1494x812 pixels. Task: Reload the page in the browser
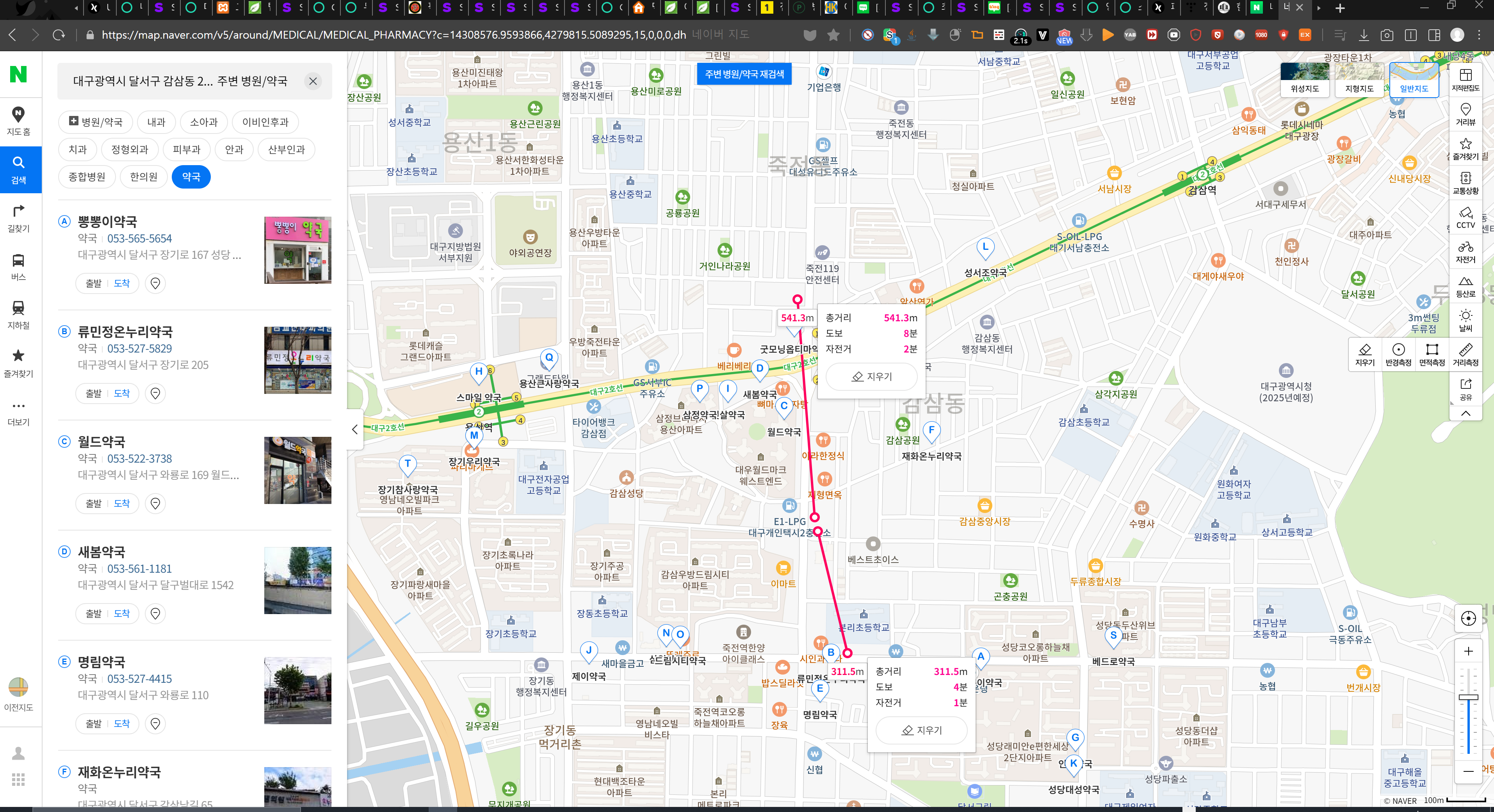tap(59, 35)
